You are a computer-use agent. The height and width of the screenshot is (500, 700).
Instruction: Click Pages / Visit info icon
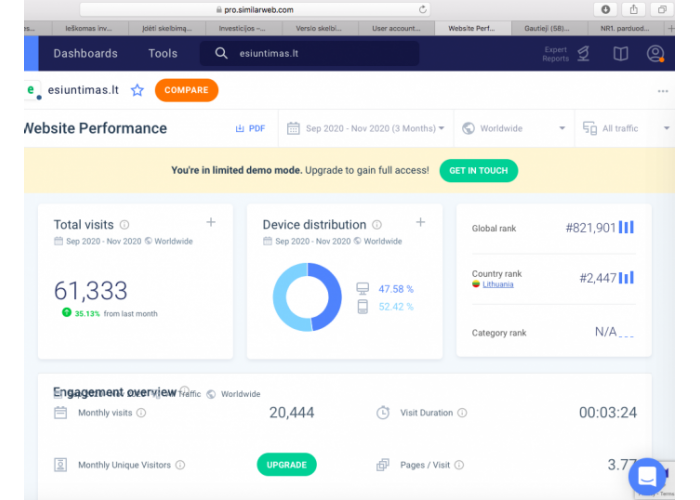[459, 465]
